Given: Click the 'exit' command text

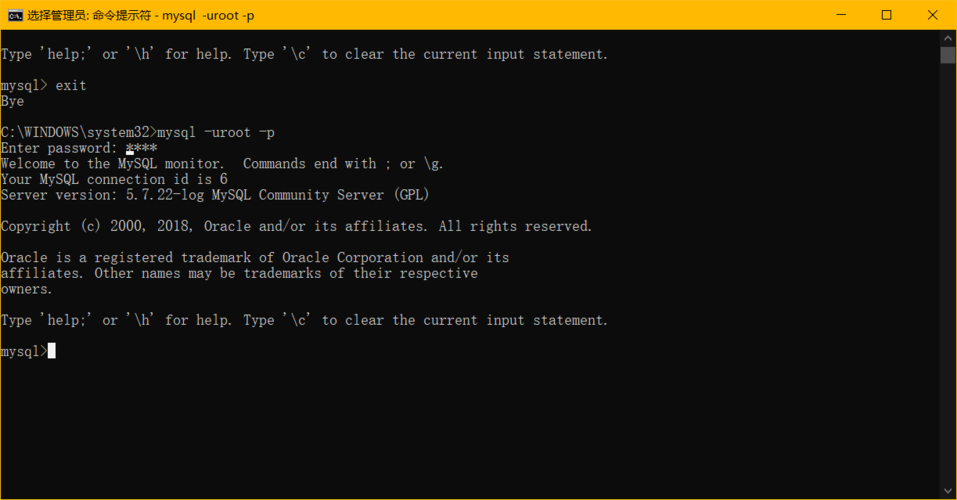Looking at the screenshot, I should [71, 86].
